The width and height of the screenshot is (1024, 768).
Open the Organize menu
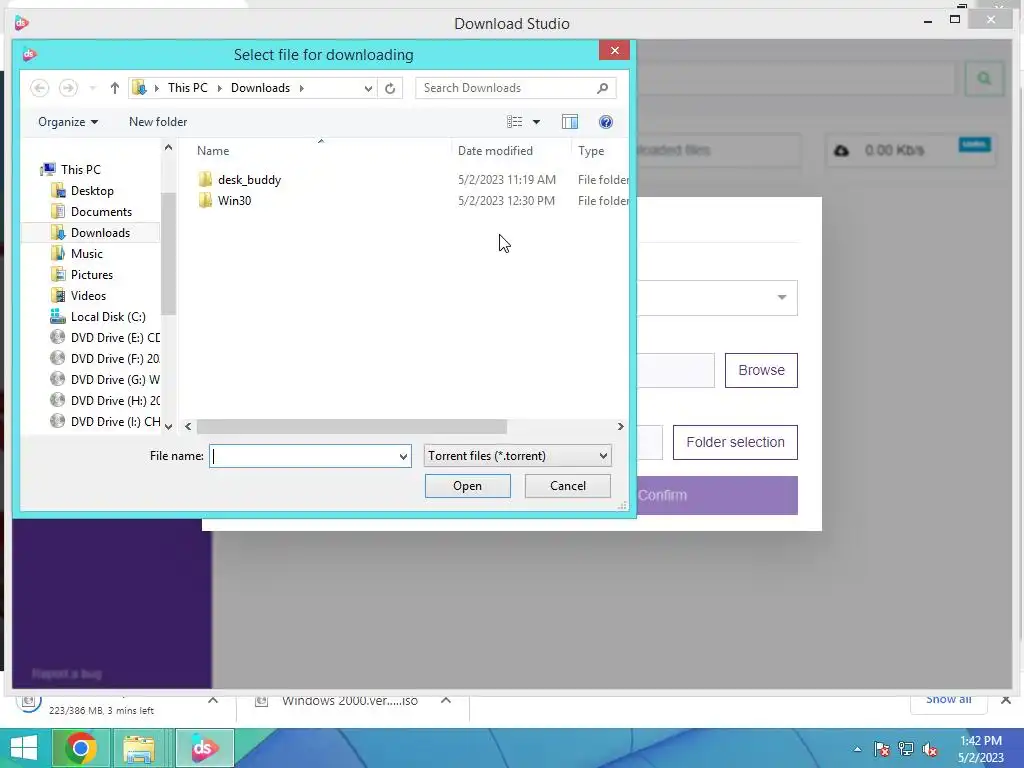click(x=68, y=122)
